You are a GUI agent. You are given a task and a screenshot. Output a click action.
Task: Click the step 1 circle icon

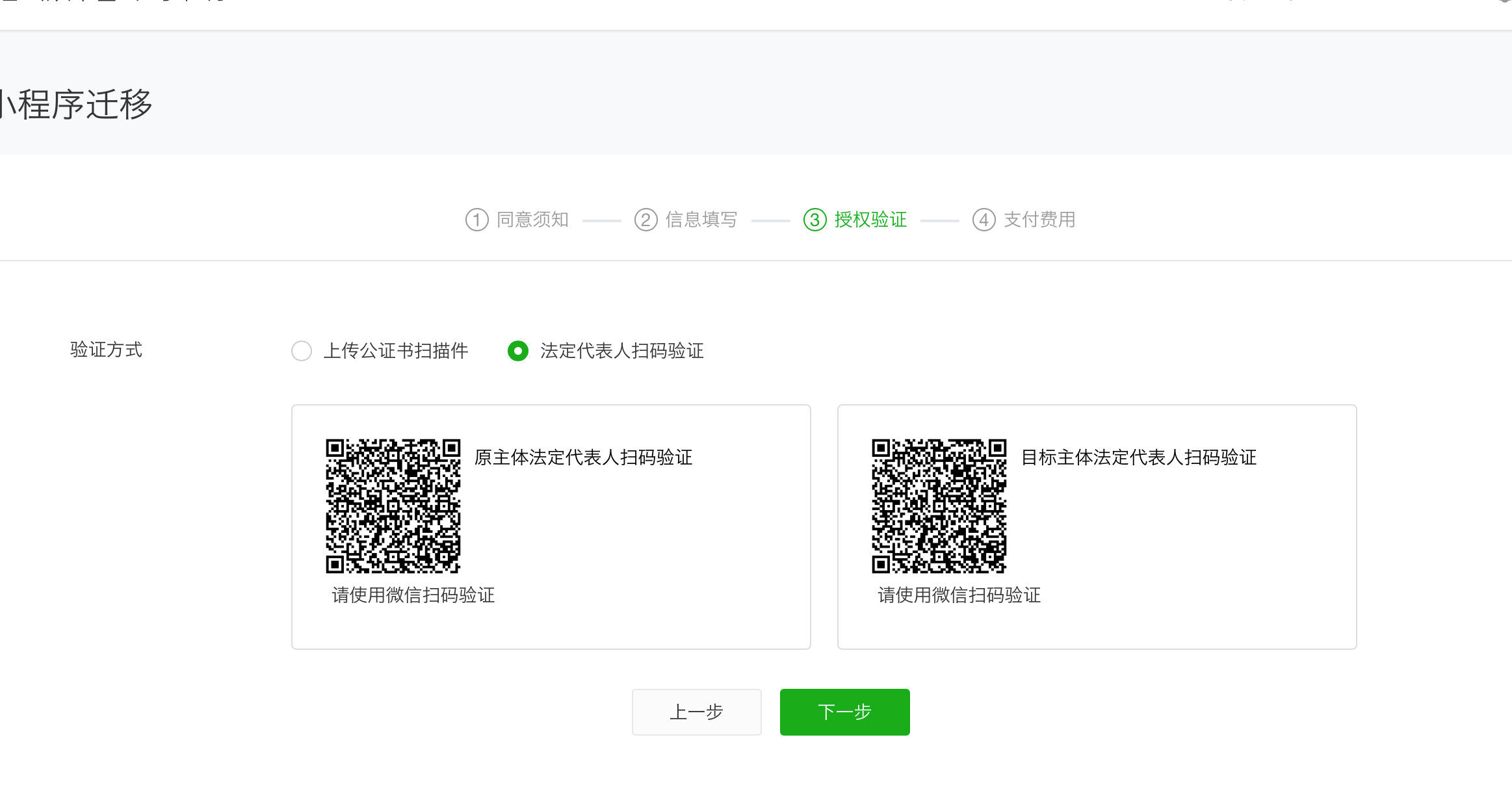click(476, 220)
